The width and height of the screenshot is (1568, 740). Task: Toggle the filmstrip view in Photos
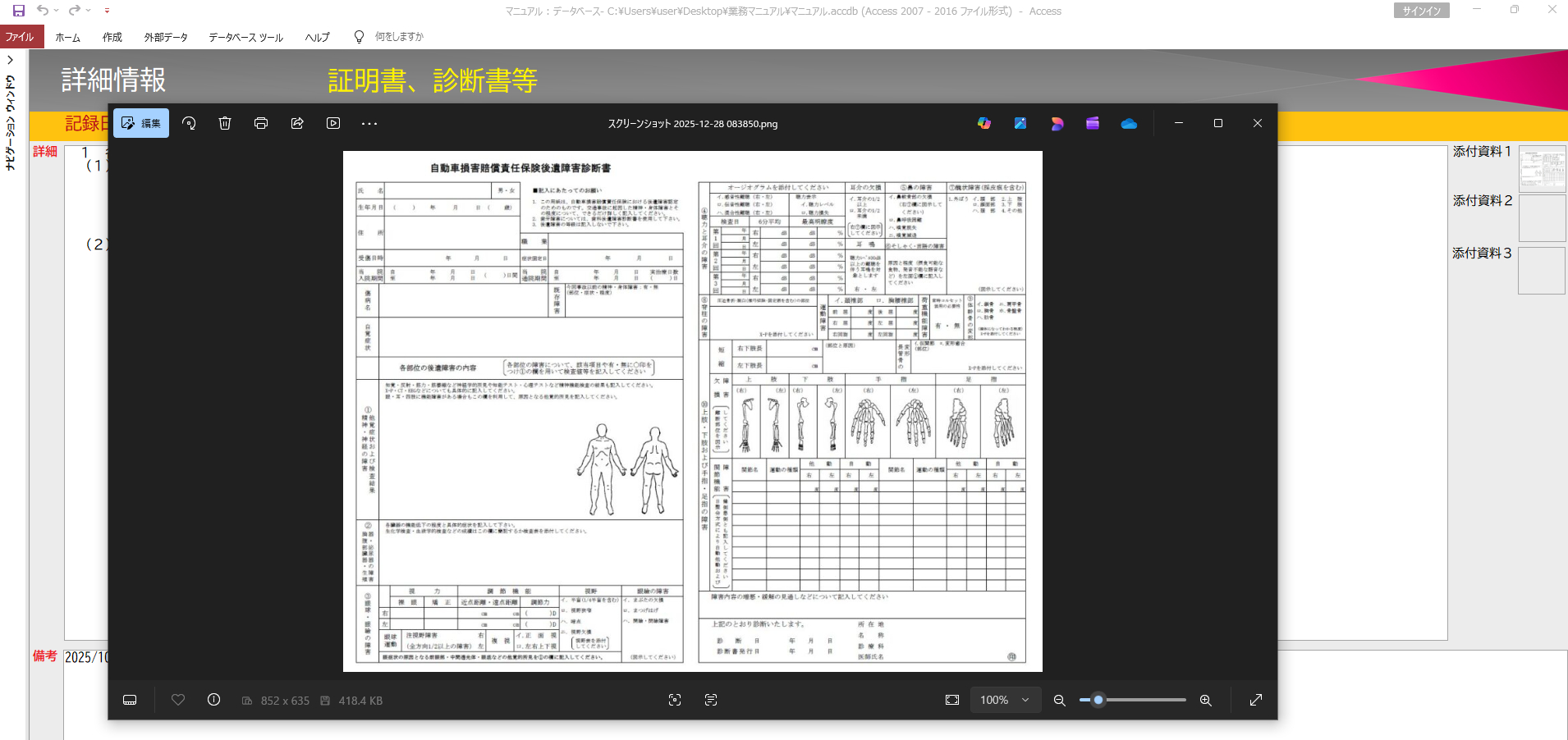click(x=130, y=700)
